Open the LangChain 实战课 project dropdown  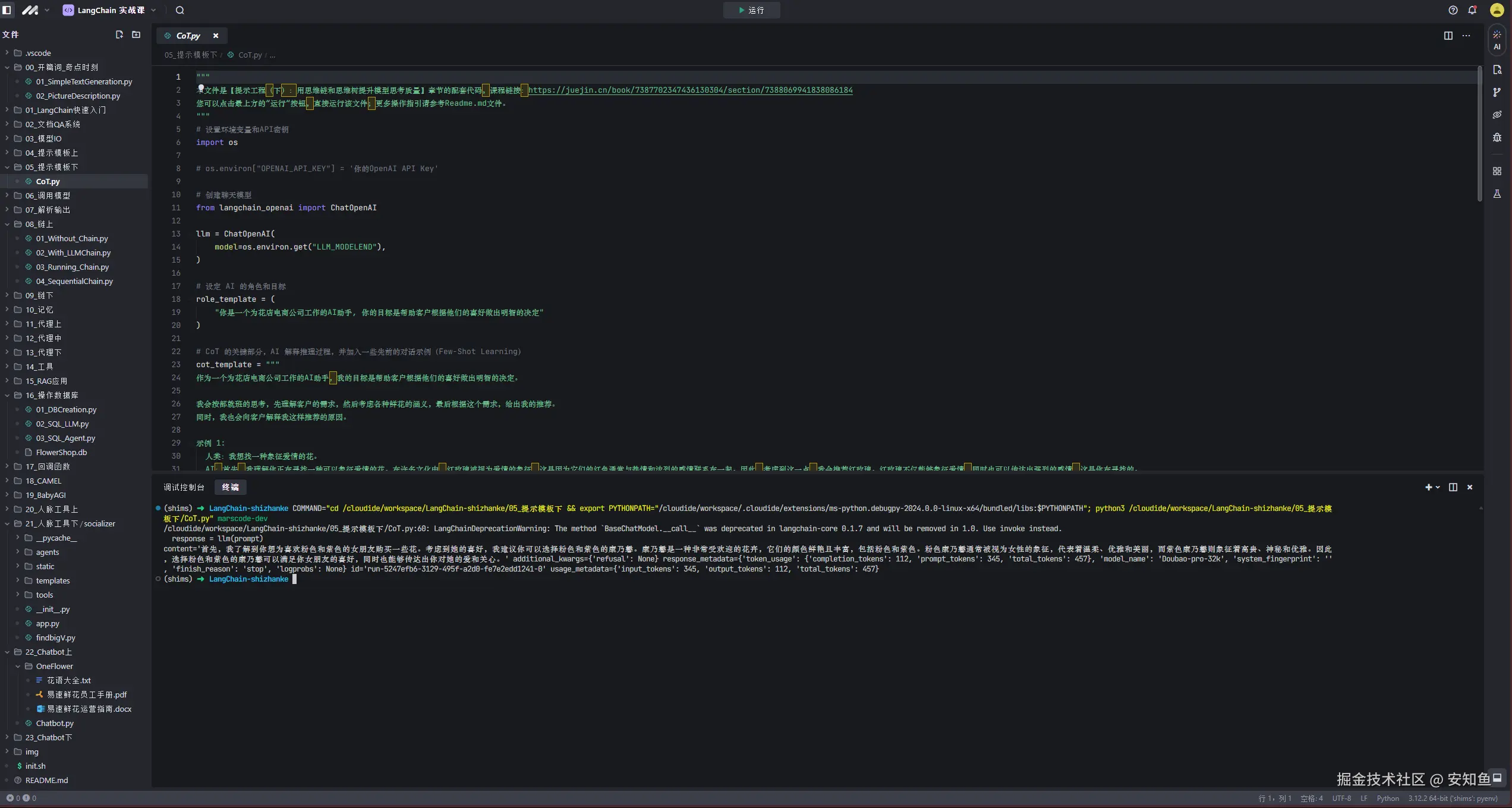(x=110, y=10)
